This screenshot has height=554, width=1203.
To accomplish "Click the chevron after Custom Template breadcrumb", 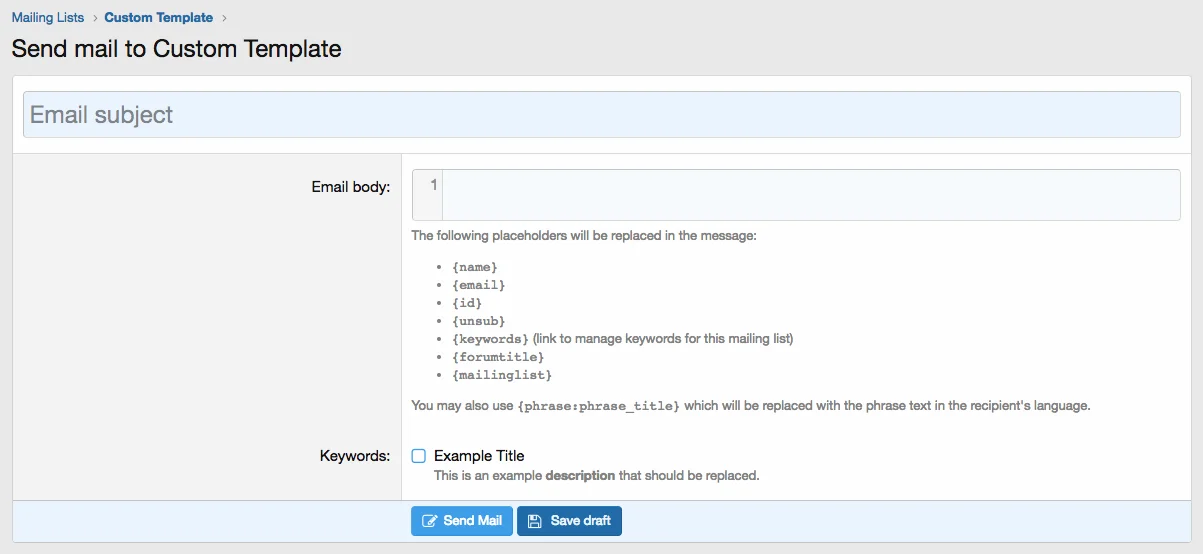I will click(x=224, y=18).
